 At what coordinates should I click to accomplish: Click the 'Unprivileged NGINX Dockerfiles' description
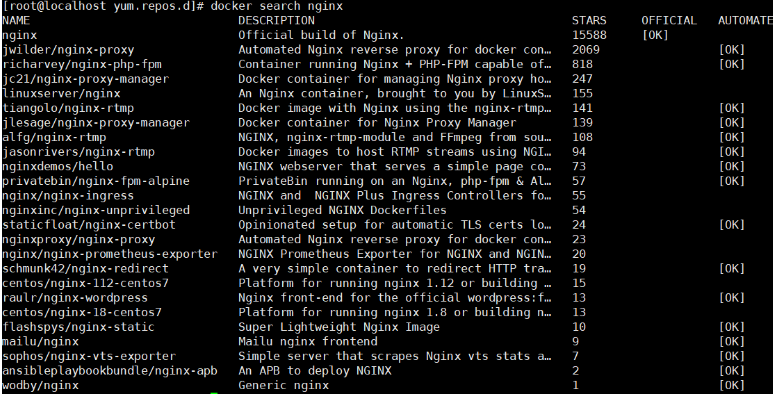coord(342,210)
